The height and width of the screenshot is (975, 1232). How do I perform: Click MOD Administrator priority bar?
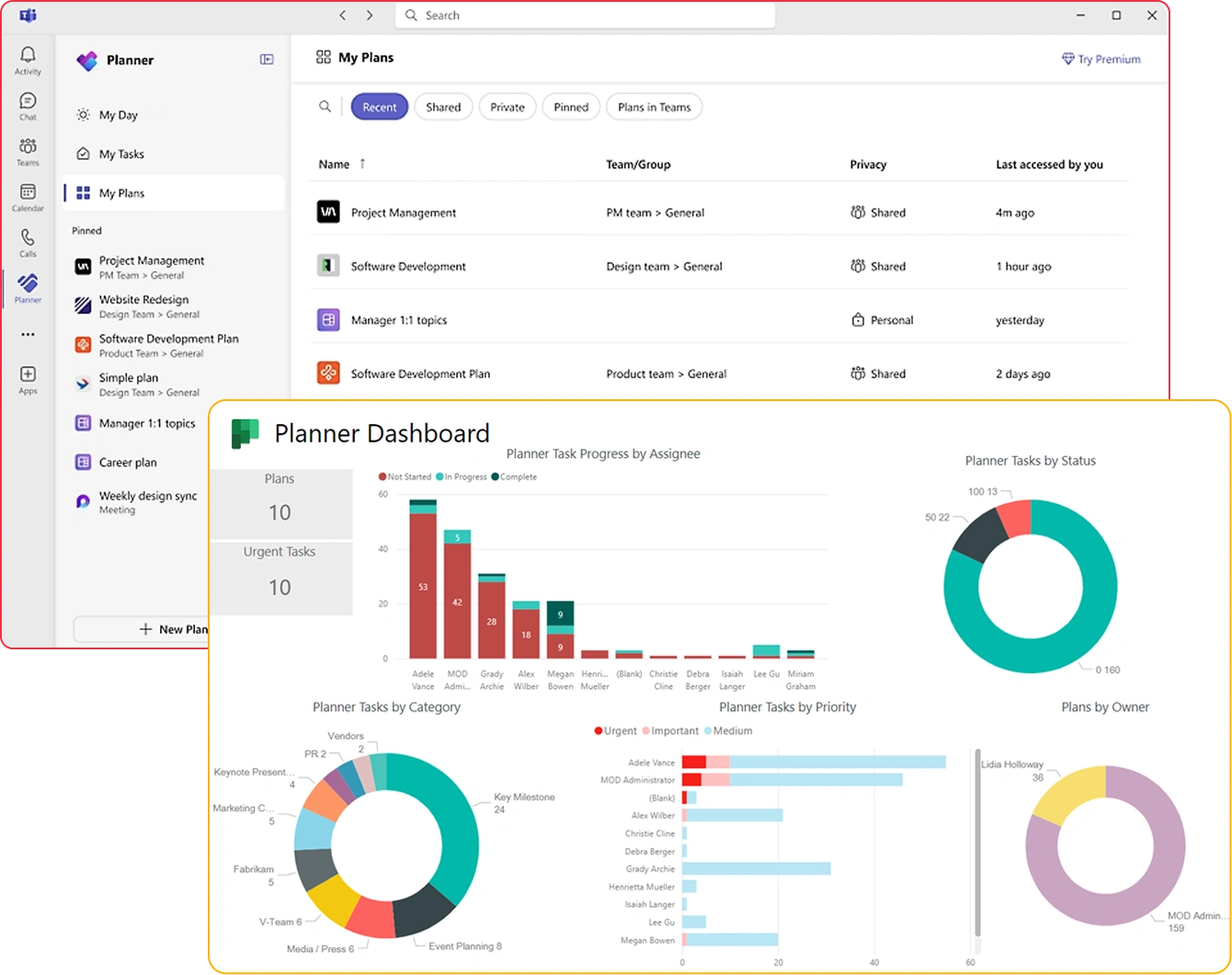point(792,780)
